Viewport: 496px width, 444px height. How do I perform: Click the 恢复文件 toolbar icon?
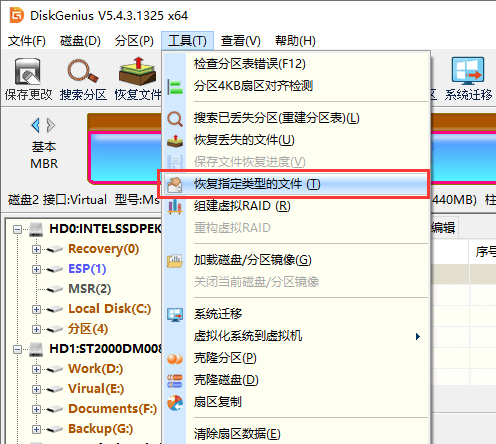[x=137, y=79]
